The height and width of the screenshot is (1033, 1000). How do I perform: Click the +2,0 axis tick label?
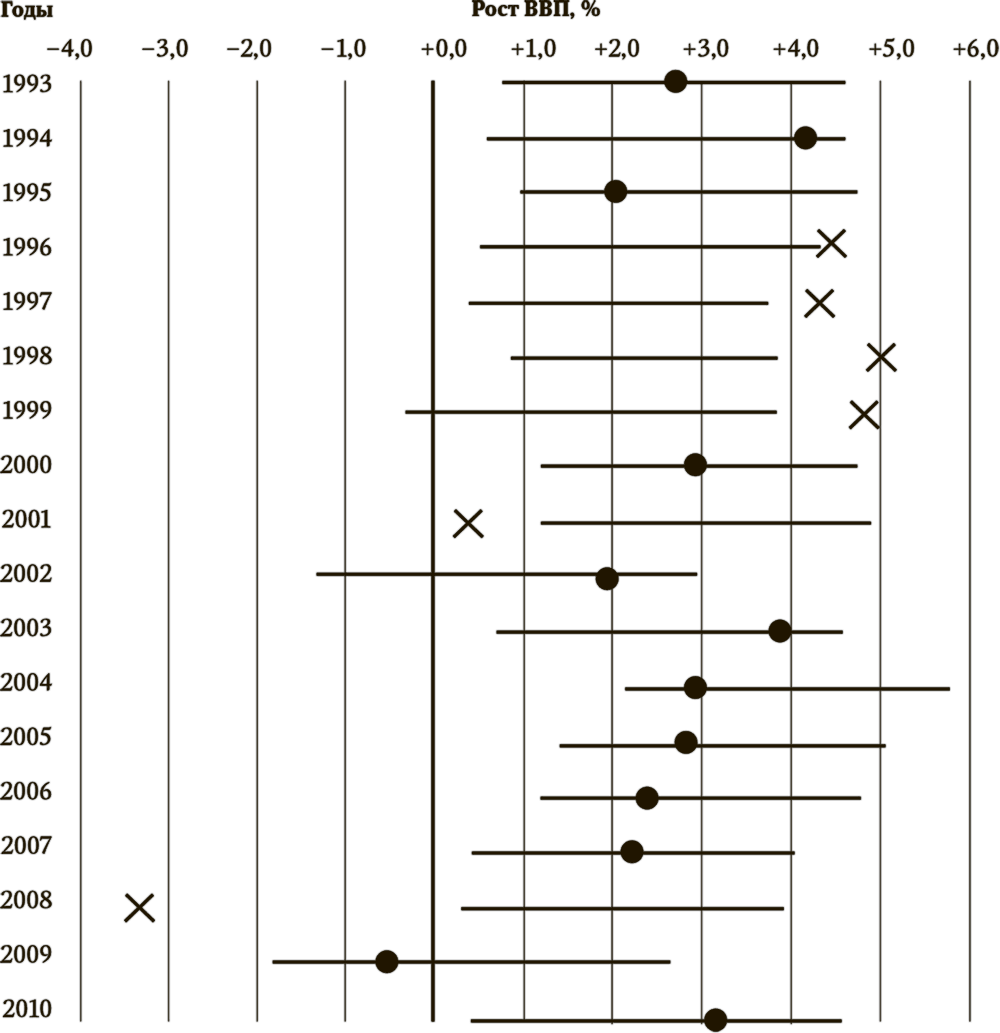[617, 49]
